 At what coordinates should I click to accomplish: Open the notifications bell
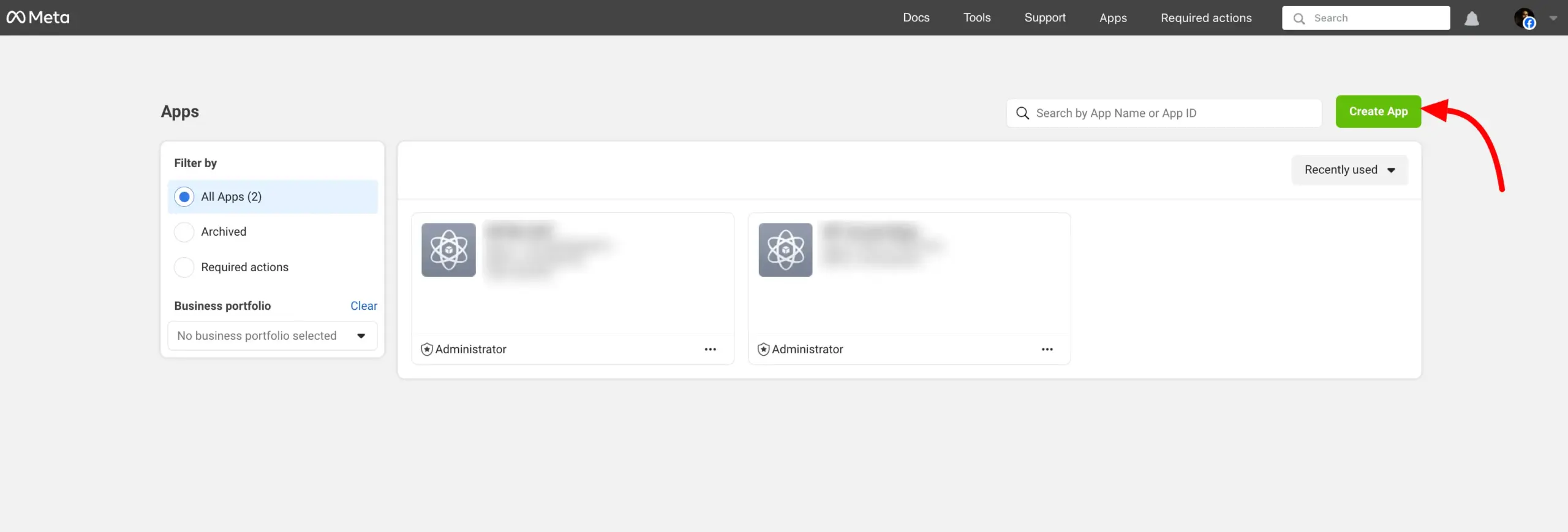click(1471, 18)
